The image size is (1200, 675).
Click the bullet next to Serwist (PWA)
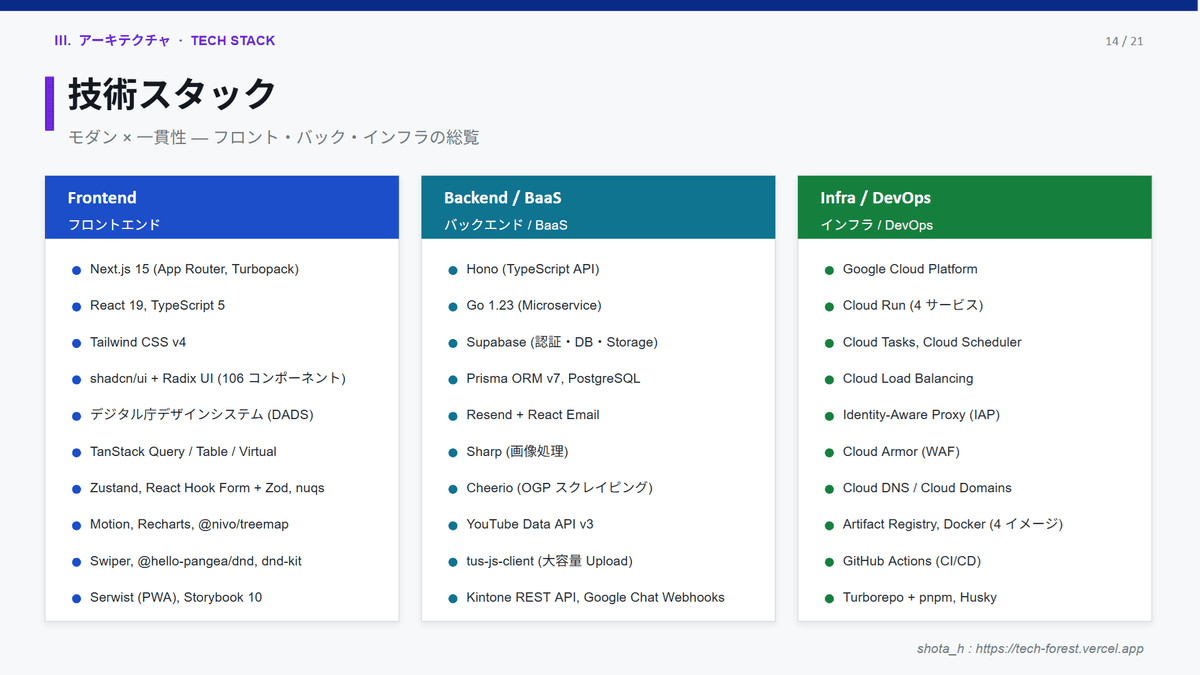click(x=77, y=598)
